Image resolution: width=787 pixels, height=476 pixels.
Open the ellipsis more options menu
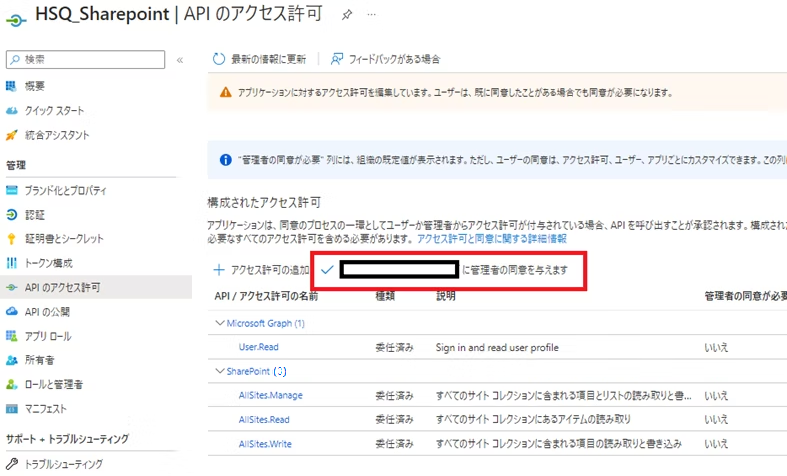tap(371, 15)
